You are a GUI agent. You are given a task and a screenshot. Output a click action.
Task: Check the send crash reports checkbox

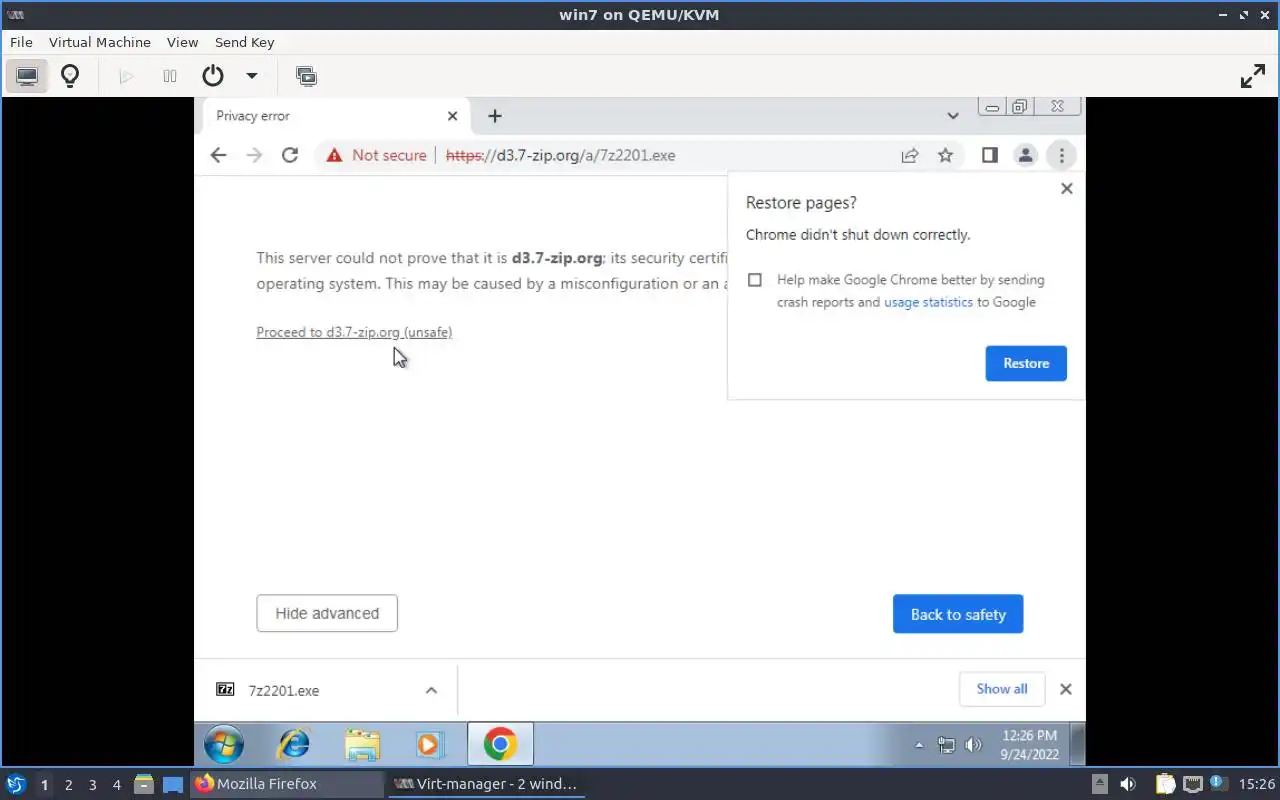(755, 280)
